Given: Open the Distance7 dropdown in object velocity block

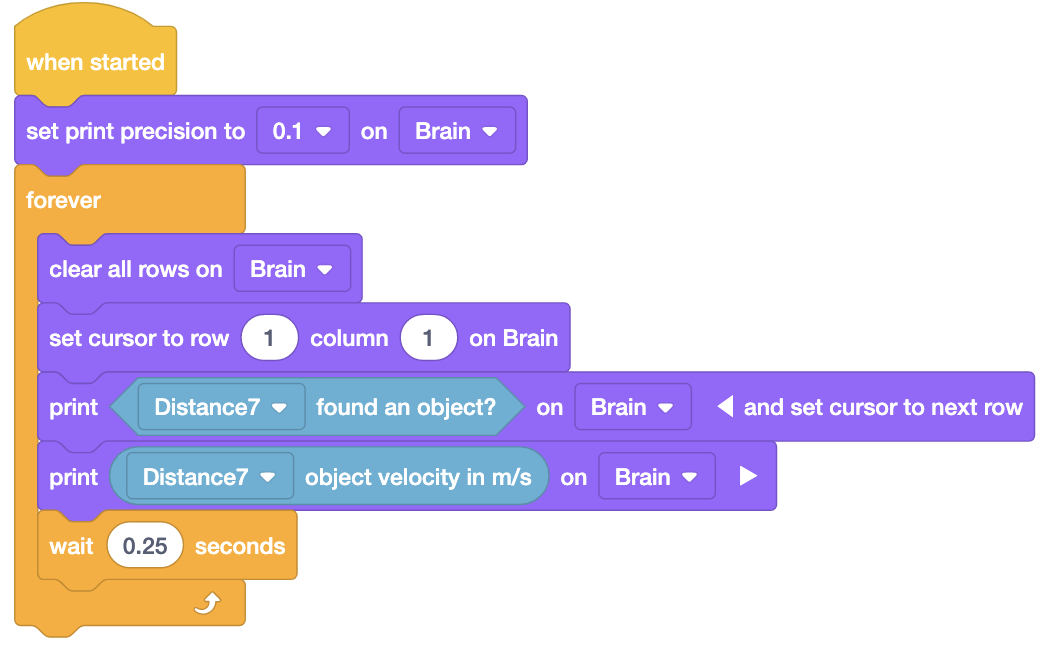Looking at the screenshot, I should point(207,476).
